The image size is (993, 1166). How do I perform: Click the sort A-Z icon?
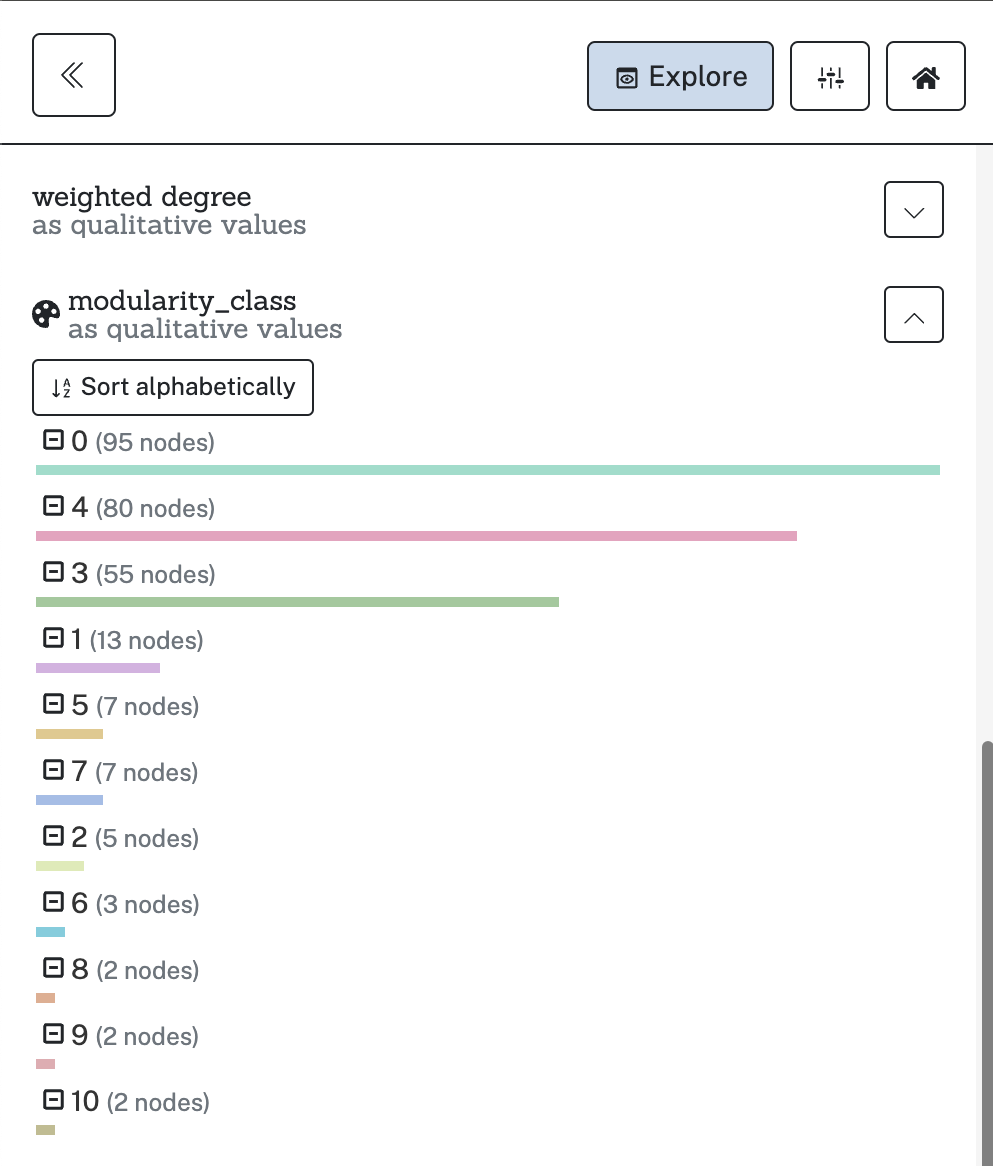(x=62, y=388)
